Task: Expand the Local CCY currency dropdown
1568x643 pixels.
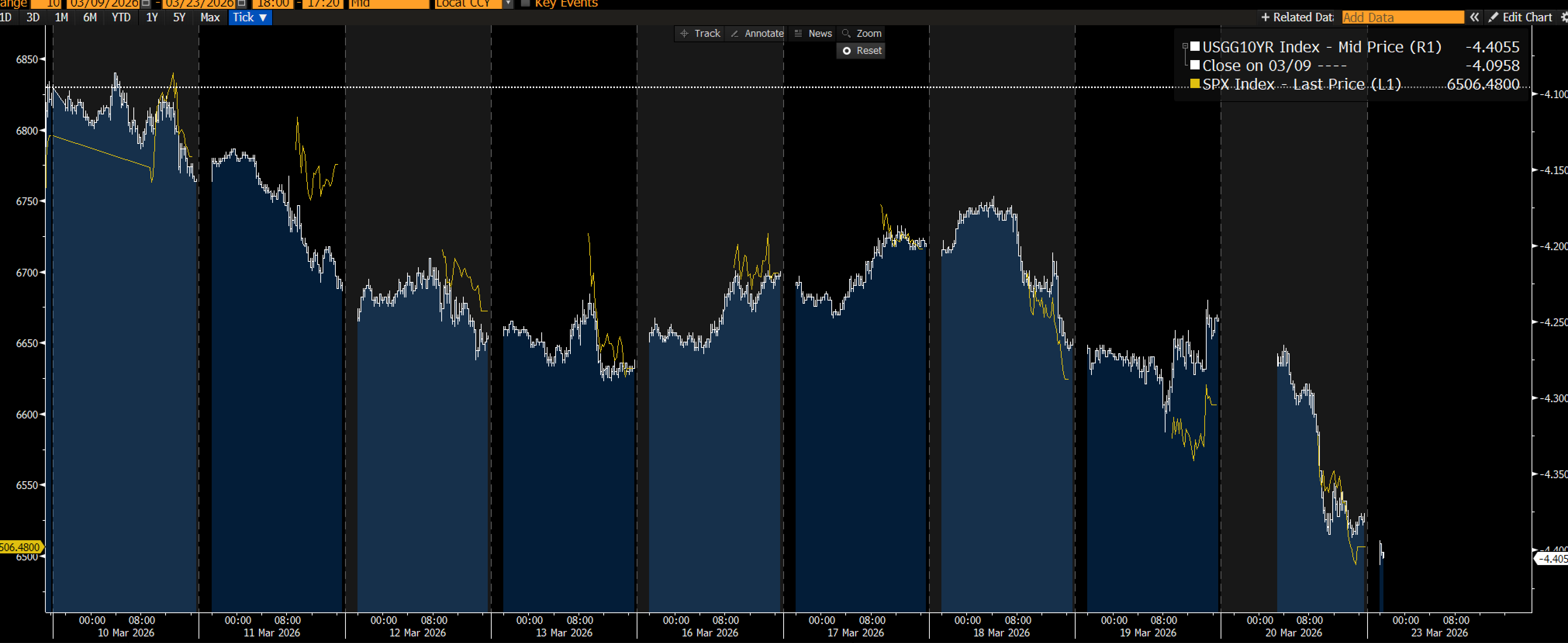Action: point(508,3)
